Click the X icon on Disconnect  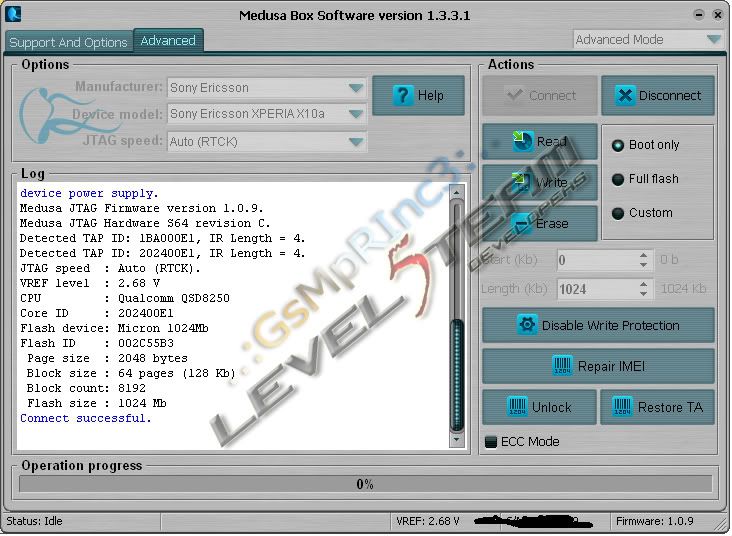[625, 96]
